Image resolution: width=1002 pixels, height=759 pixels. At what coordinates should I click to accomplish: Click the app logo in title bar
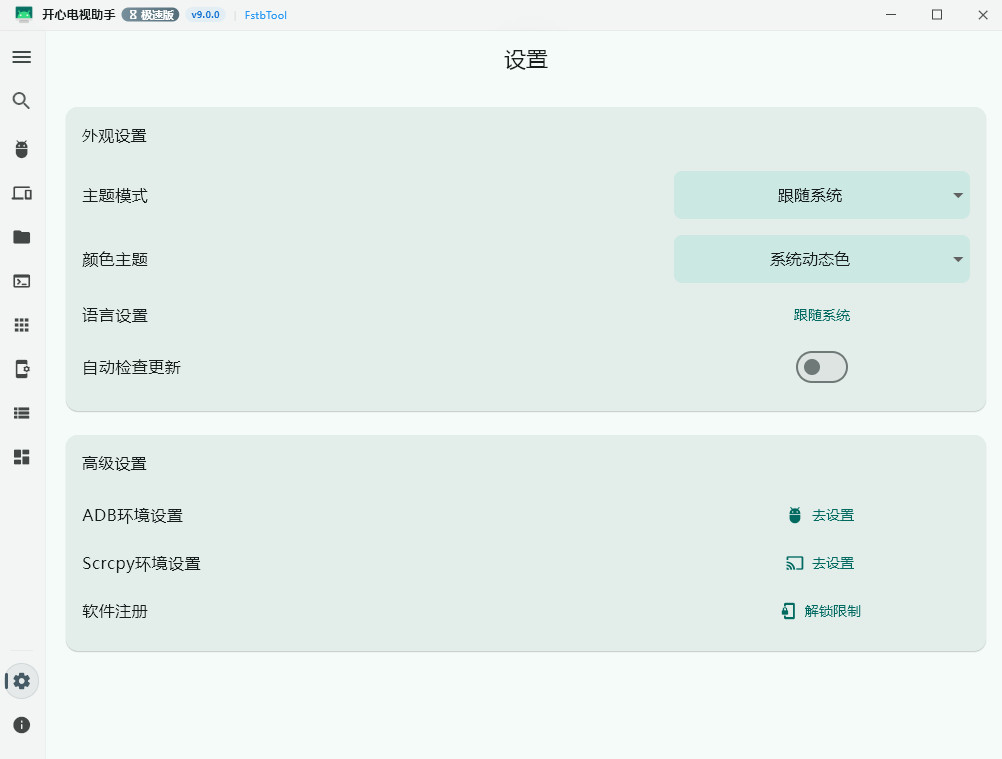pos(24,15)
